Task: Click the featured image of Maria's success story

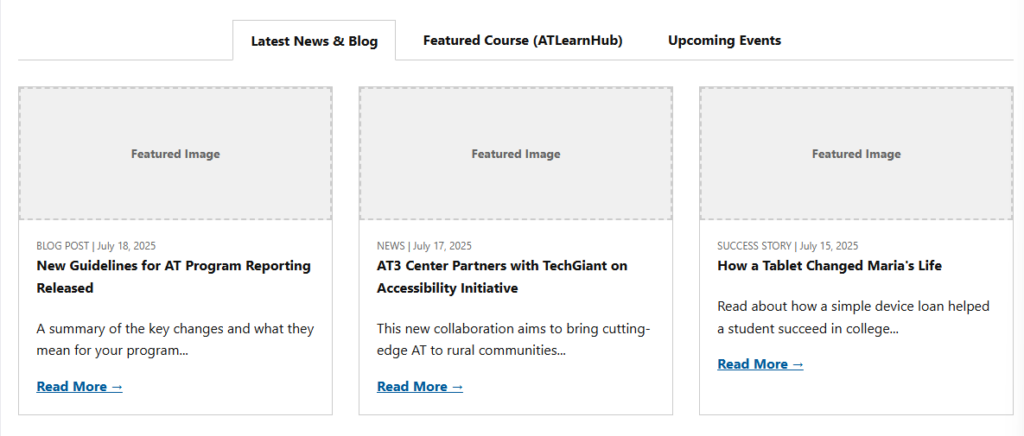Action: [856, 154]
